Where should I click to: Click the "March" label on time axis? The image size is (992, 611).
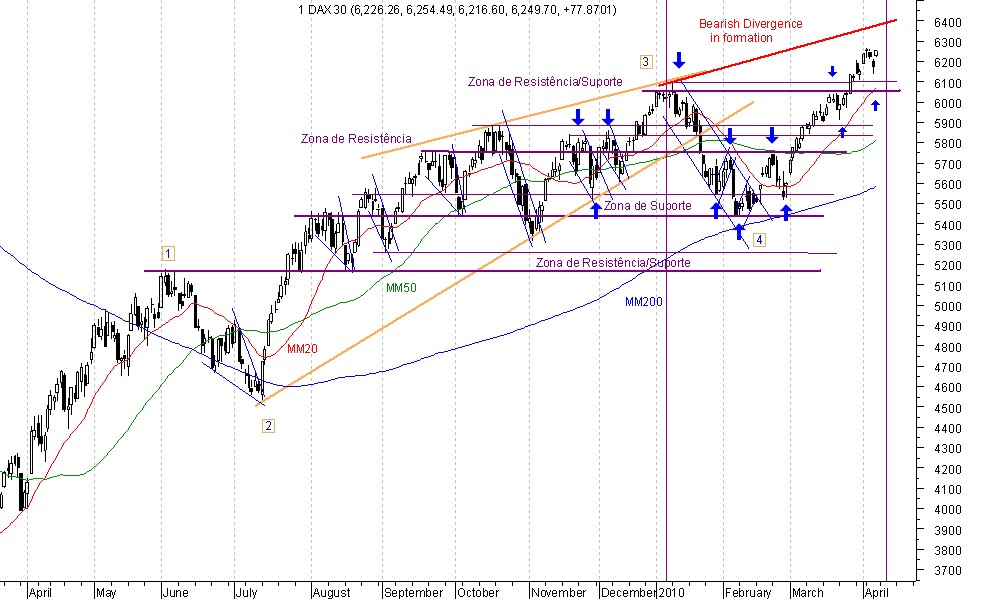pos(808,593)
